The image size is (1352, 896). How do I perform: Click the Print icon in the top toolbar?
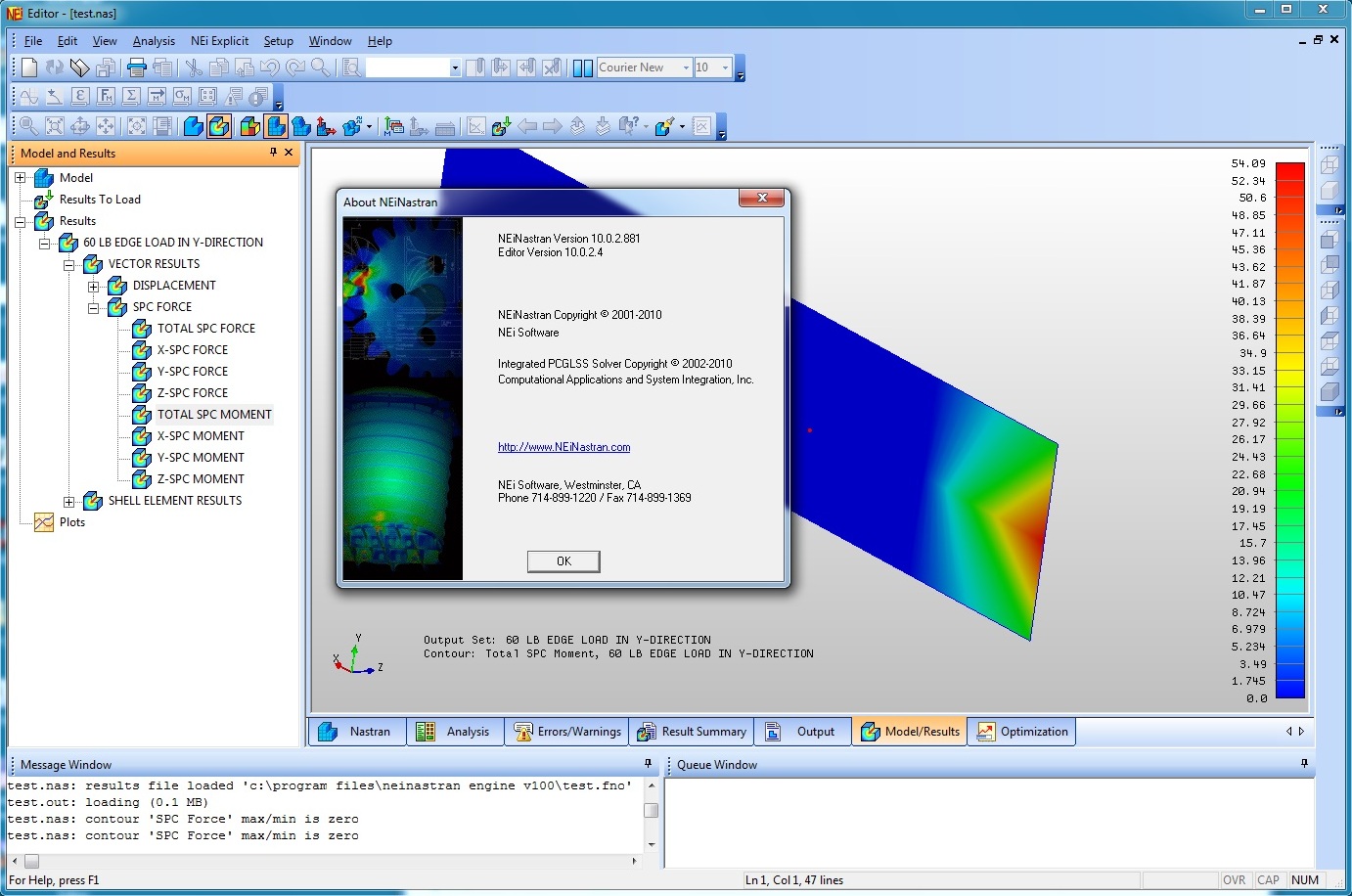(x=137, y=67)
